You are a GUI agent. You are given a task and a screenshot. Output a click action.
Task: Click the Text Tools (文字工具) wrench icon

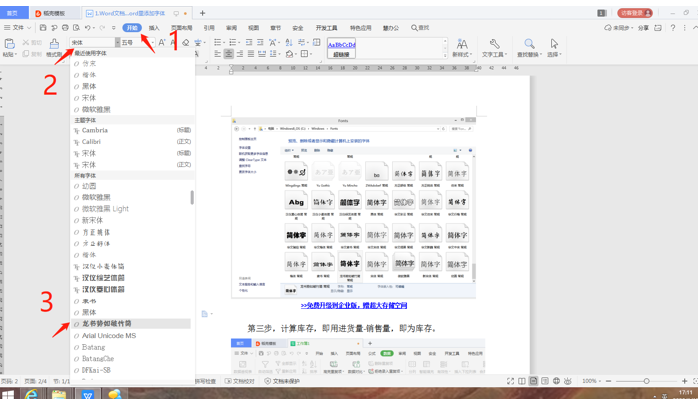(494, 44)
